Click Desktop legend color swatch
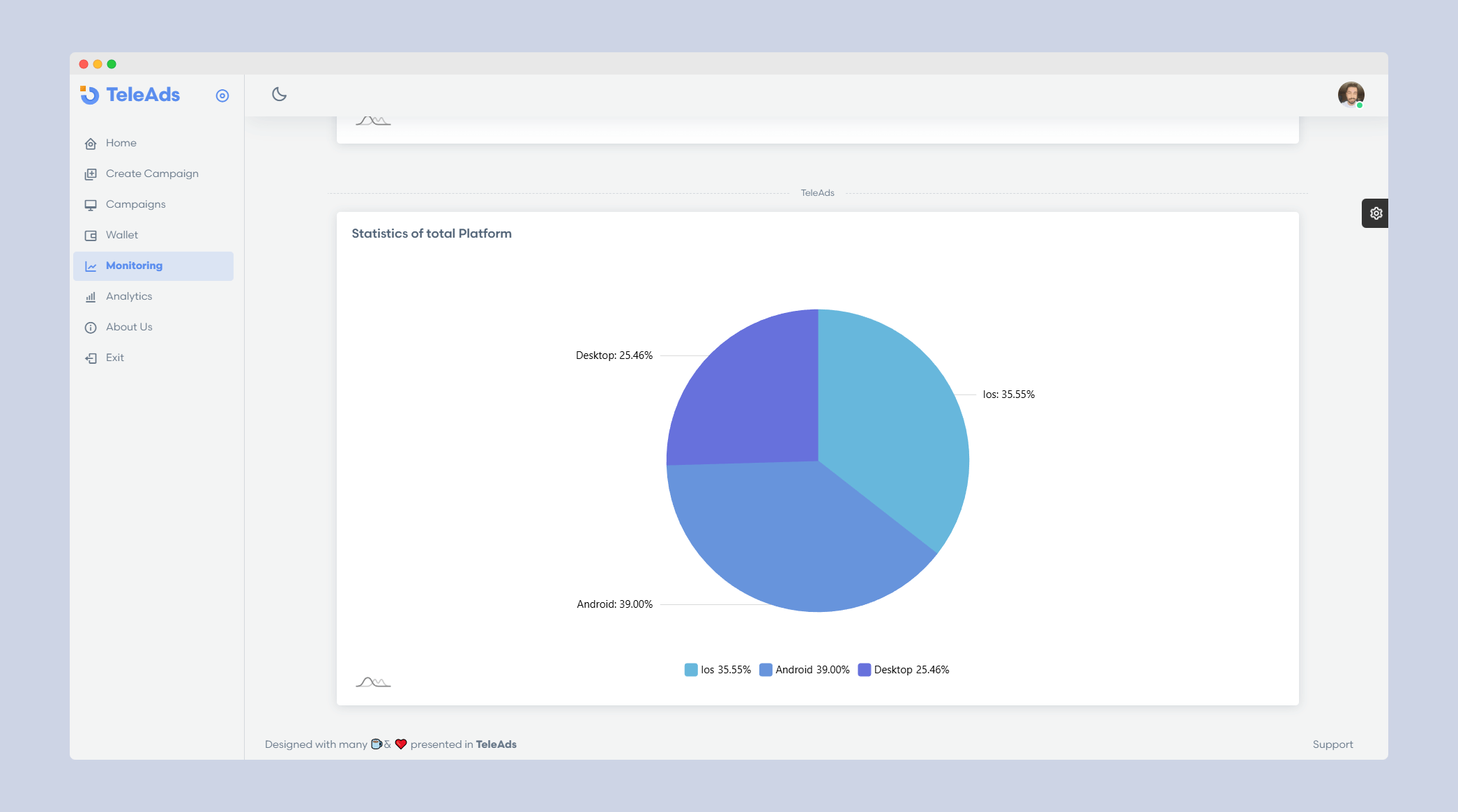 click(864, 670)
